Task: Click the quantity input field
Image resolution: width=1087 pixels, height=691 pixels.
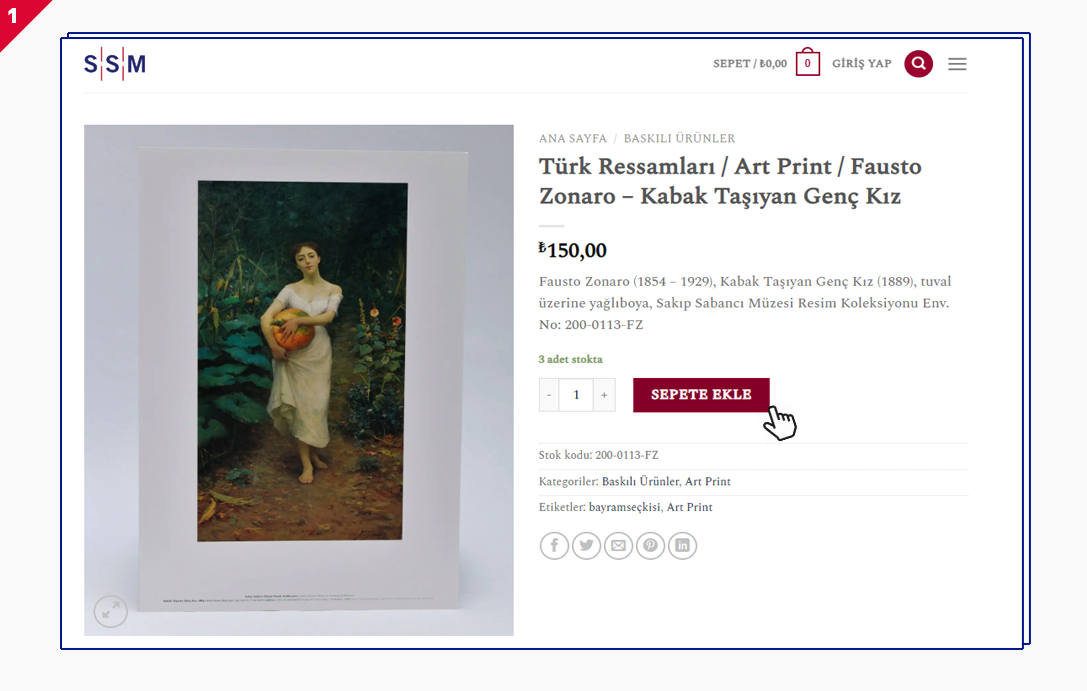Action: pyautogui.click(x=576, y=395)
